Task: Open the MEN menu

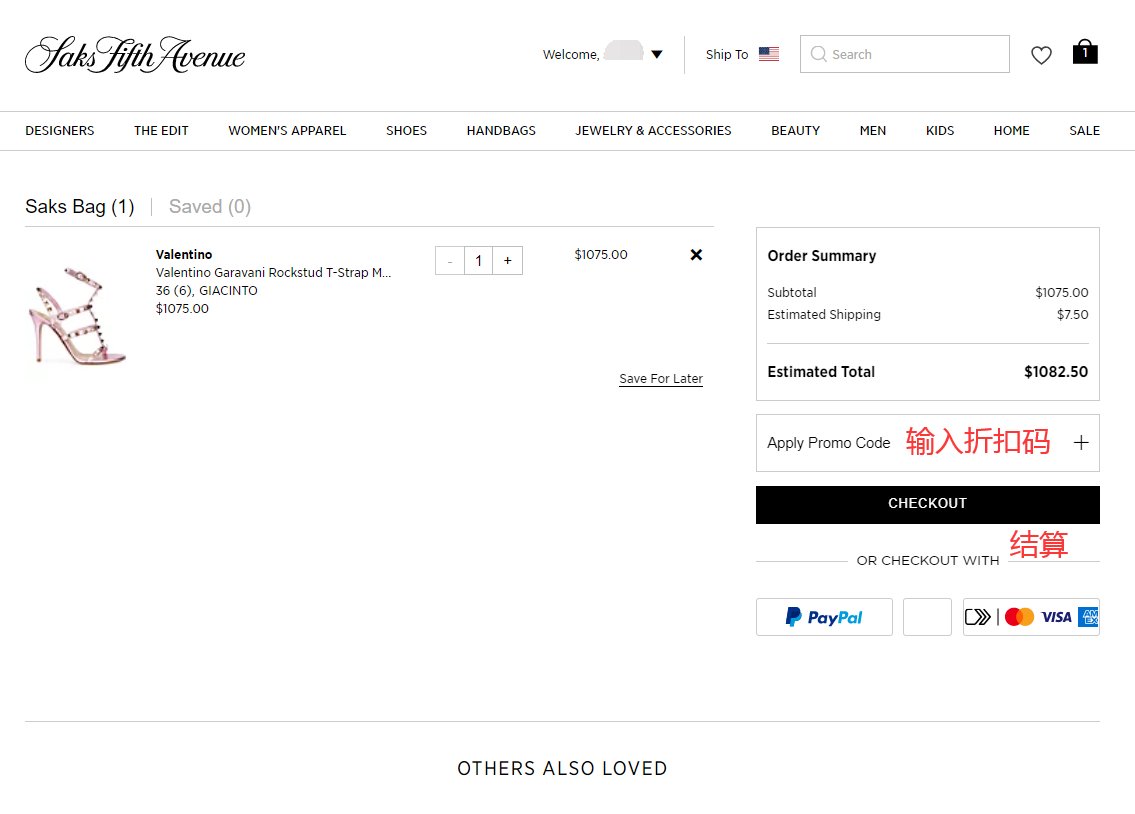Action: click(872, 131)
